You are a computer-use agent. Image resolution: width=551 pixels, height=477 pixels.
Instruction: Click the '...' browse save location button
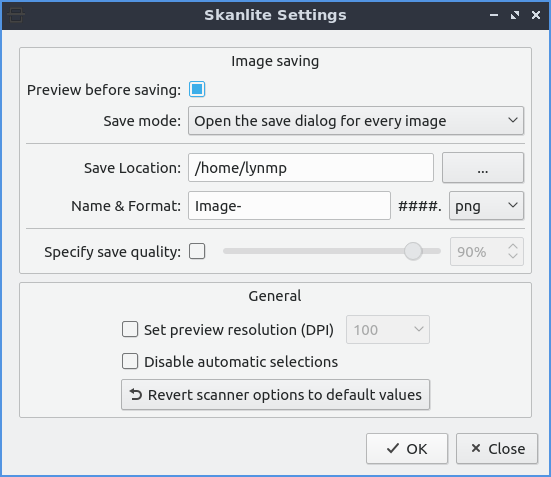pos(483,168)
